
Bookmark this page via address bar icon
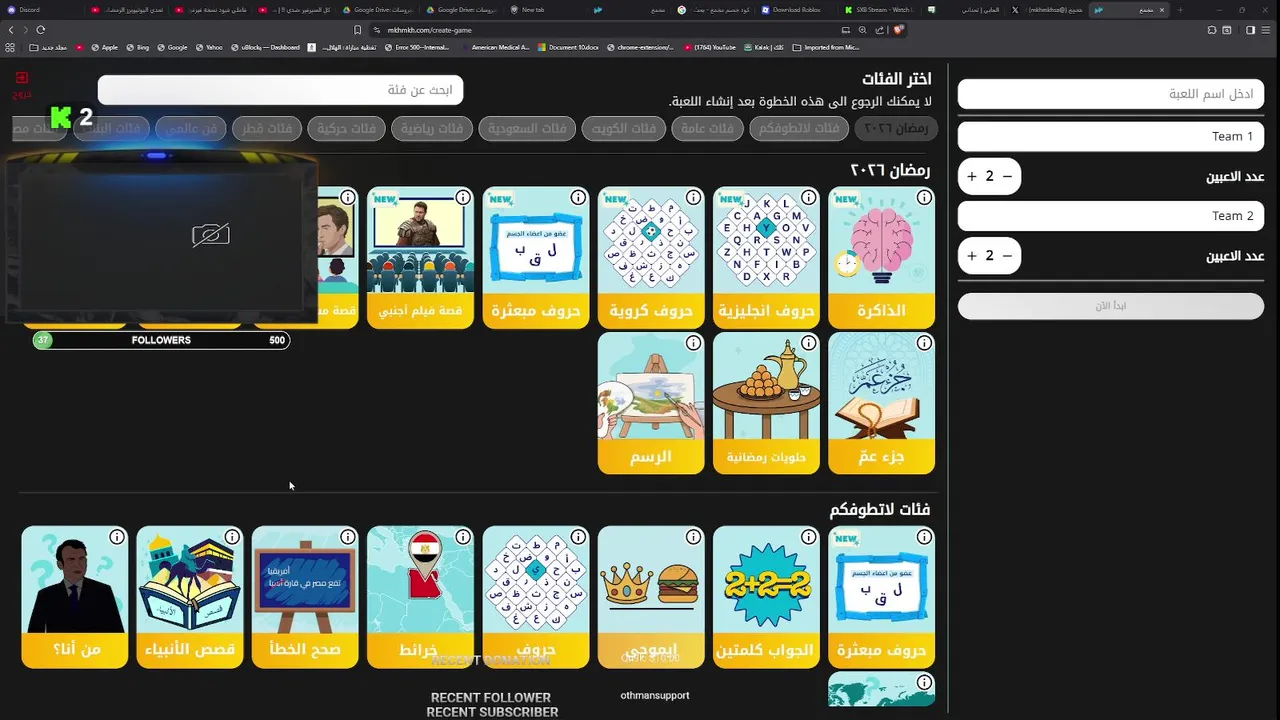coord(358,30)
